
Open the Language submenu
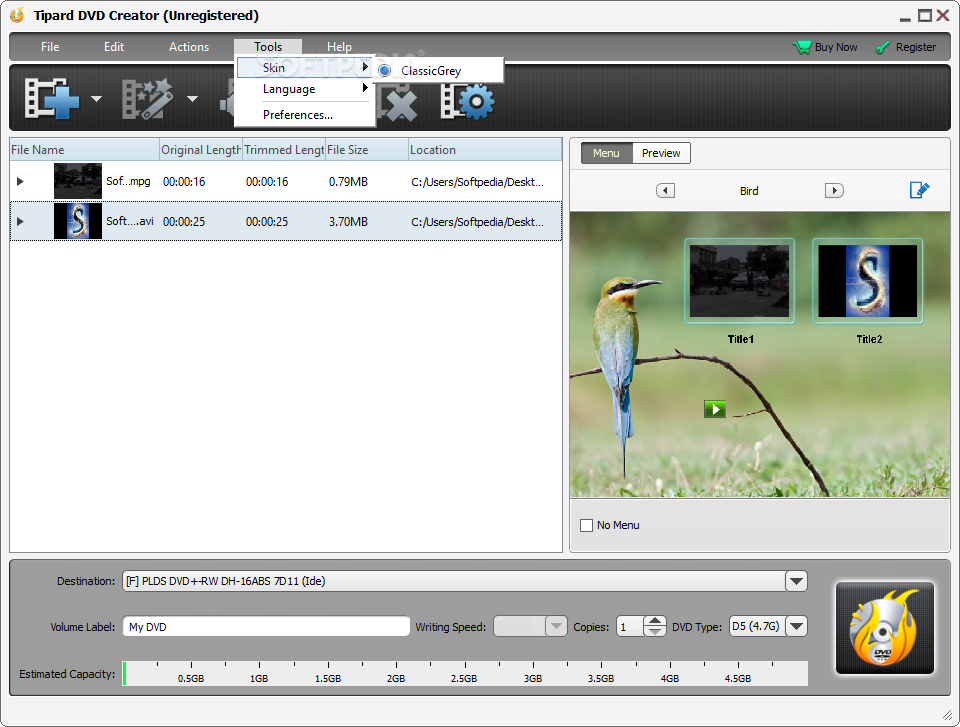coord(305,89)
